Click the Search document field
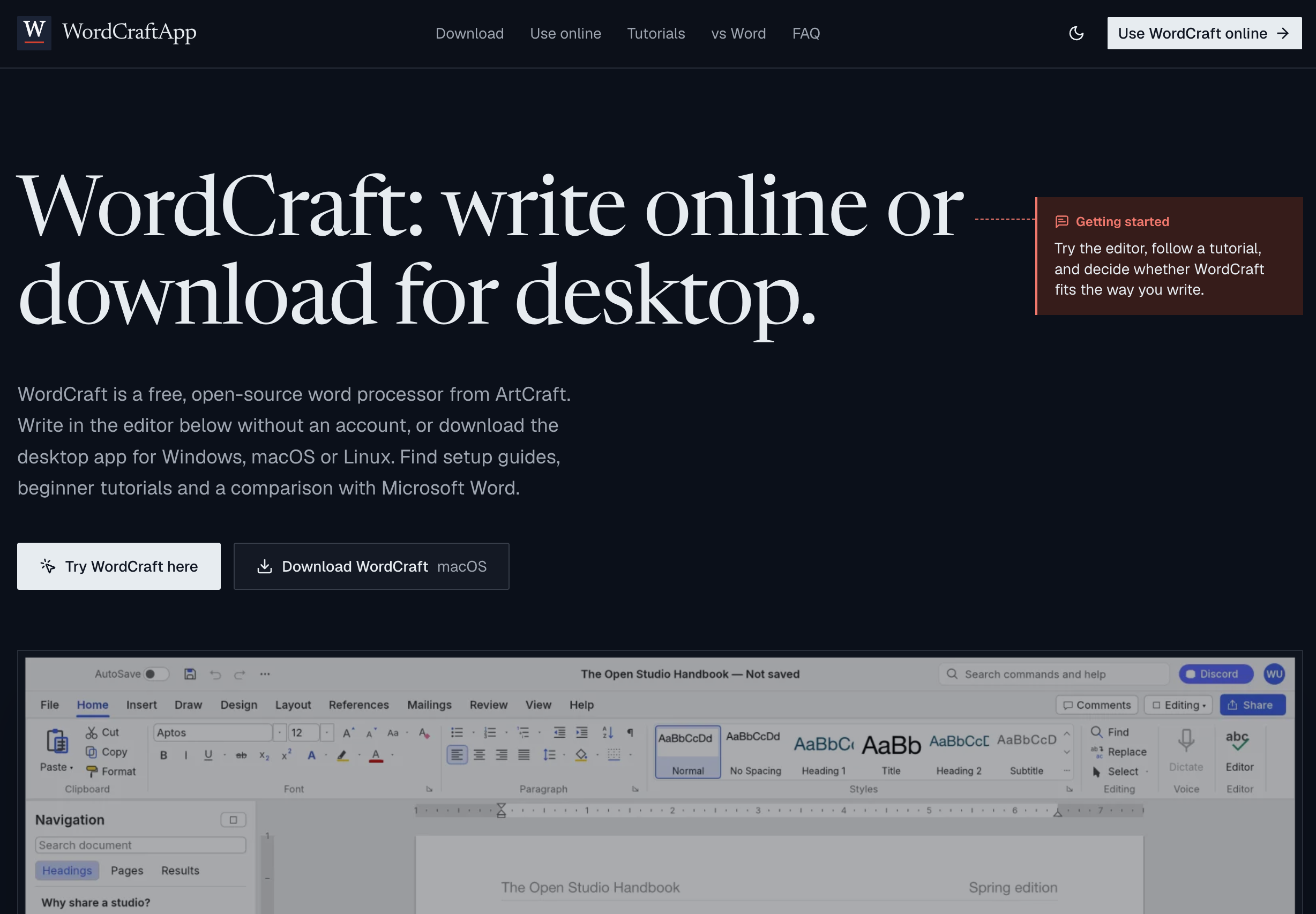 pyautogui.click(x=141, y=845)
